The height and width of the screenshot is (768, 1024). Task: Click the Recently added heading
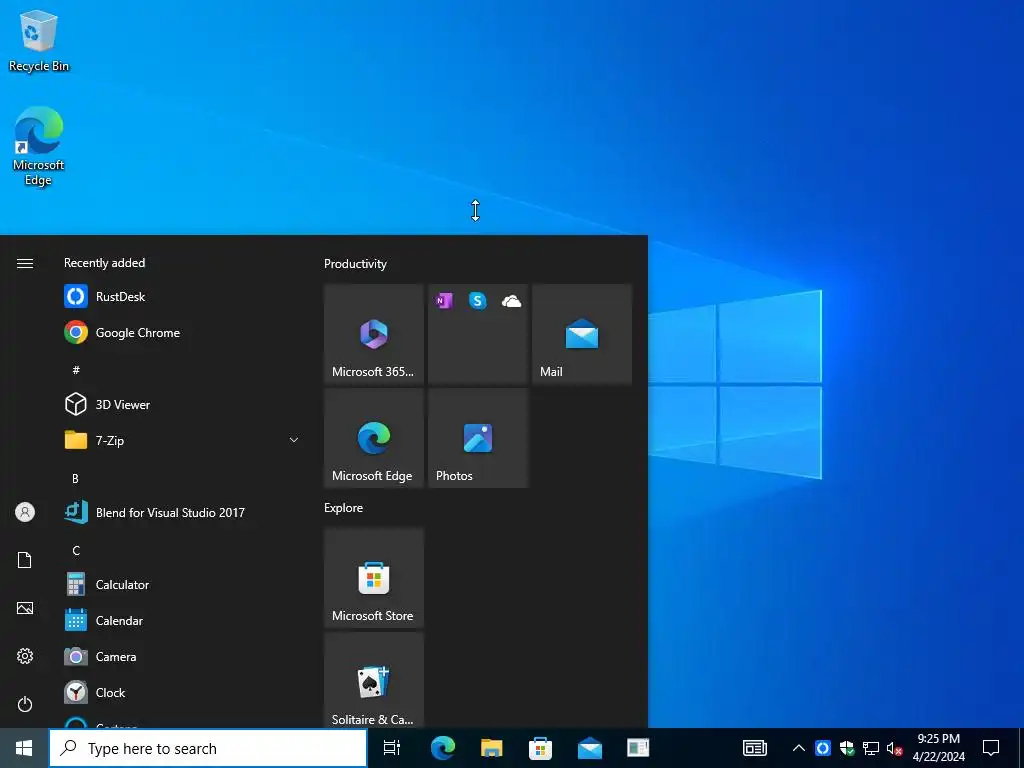[104, 263]
